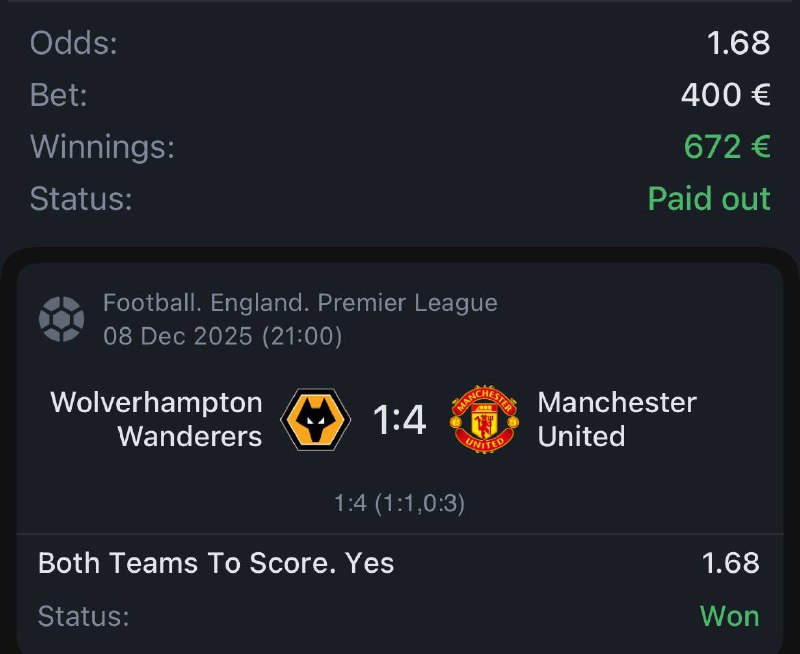Click the football sport icon
This screenshot has height=654, width=800.
[61, 319]
